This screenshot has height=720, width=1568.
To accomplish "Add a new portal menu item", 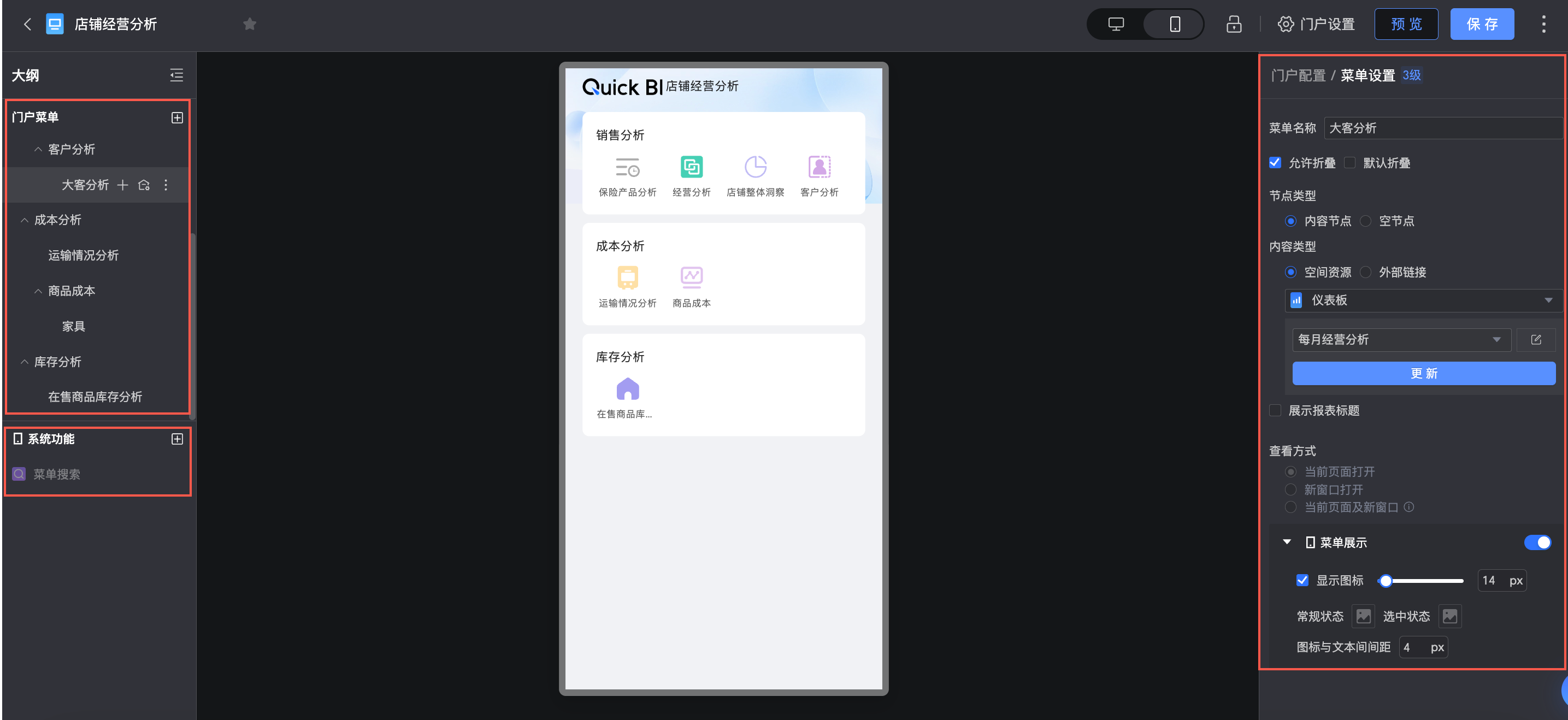I will click(177, 117).
